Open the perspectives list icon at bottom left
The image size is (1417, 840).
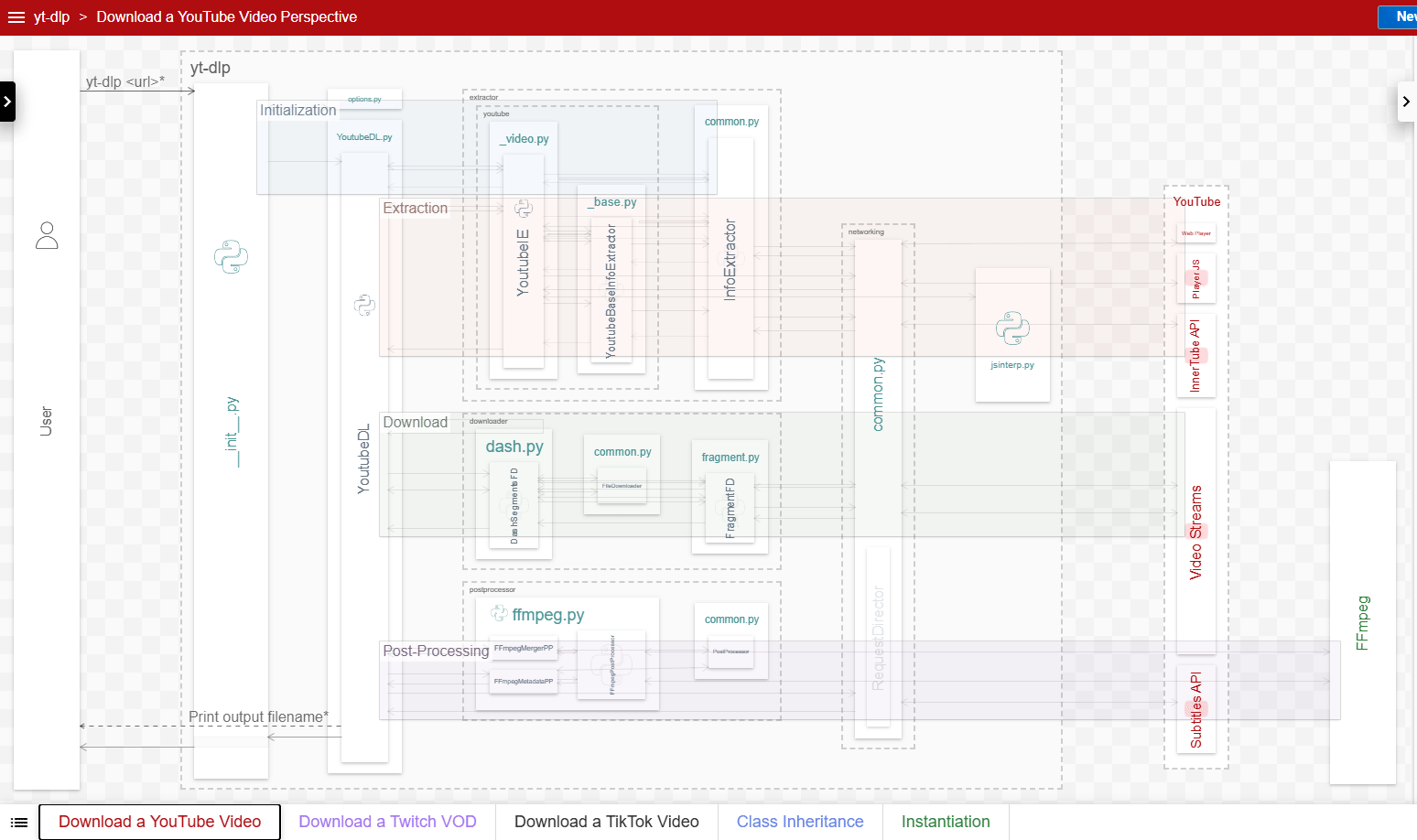(19, 823)
